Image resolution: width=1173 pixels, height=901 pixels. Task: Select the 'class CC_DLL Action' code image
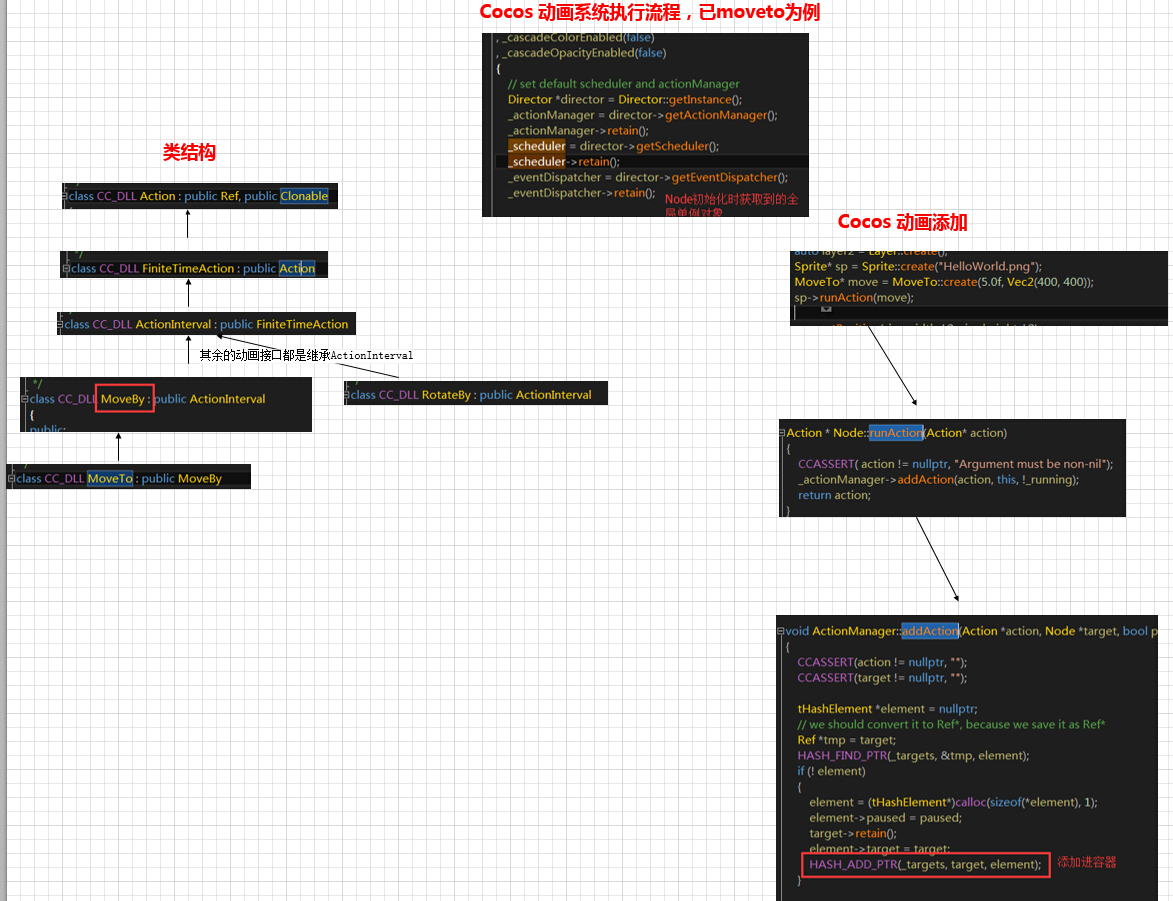coord(200,196)
